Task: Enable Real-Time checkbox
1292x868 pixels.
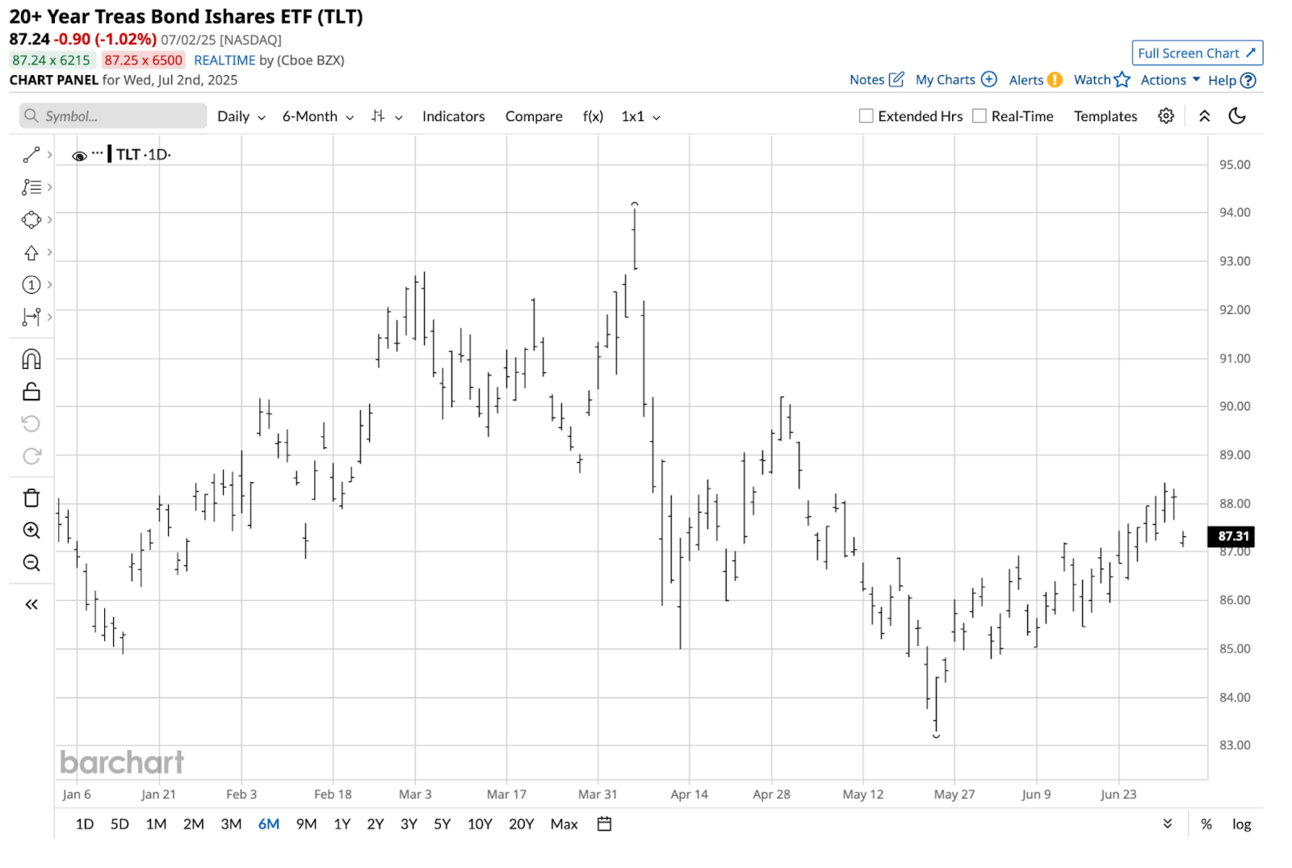Action: pyautogui.click(x=979, y=116)
